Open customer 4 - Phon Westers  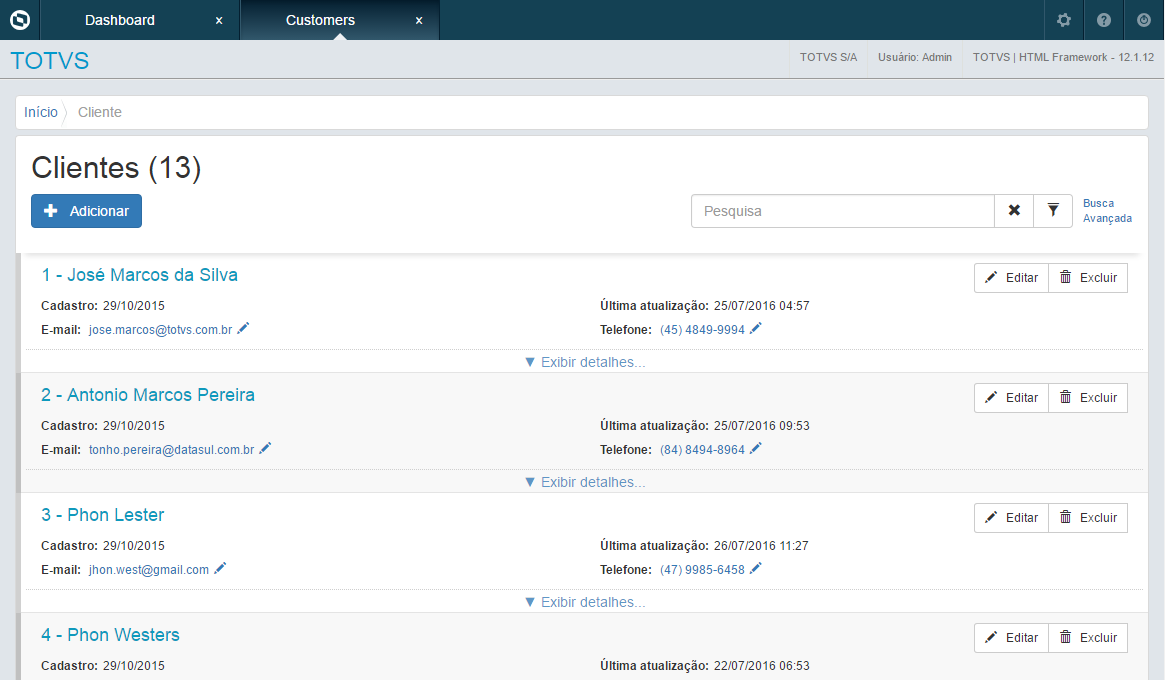tap(110, 635)
